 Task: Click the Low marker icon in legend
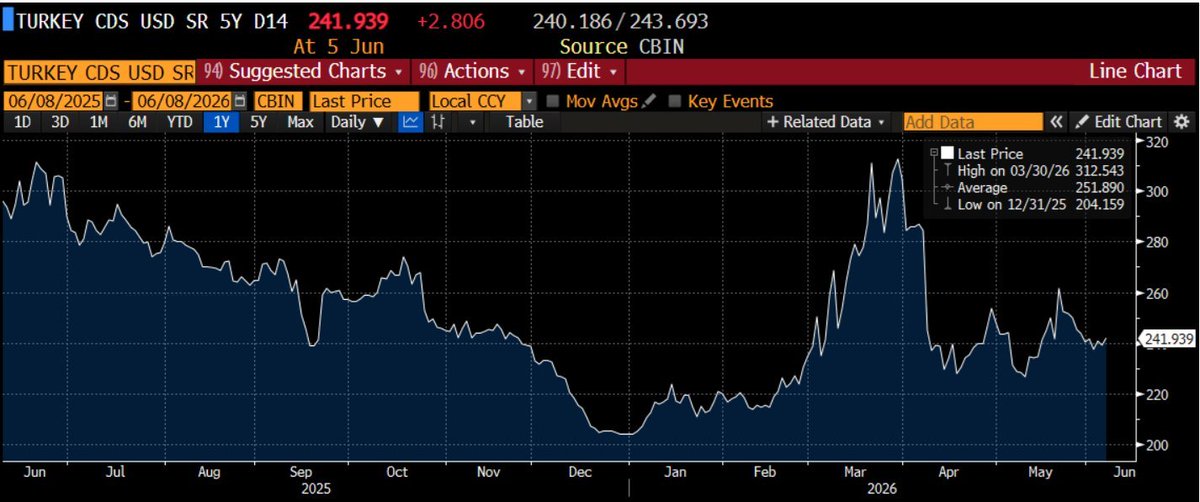[946, 202]
